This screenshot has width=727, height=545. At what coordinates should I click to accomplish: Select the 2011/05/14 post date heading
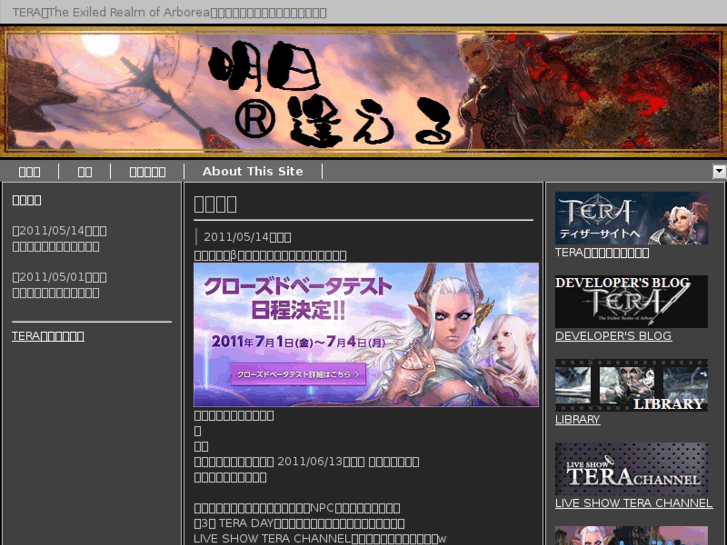[247, 237]
